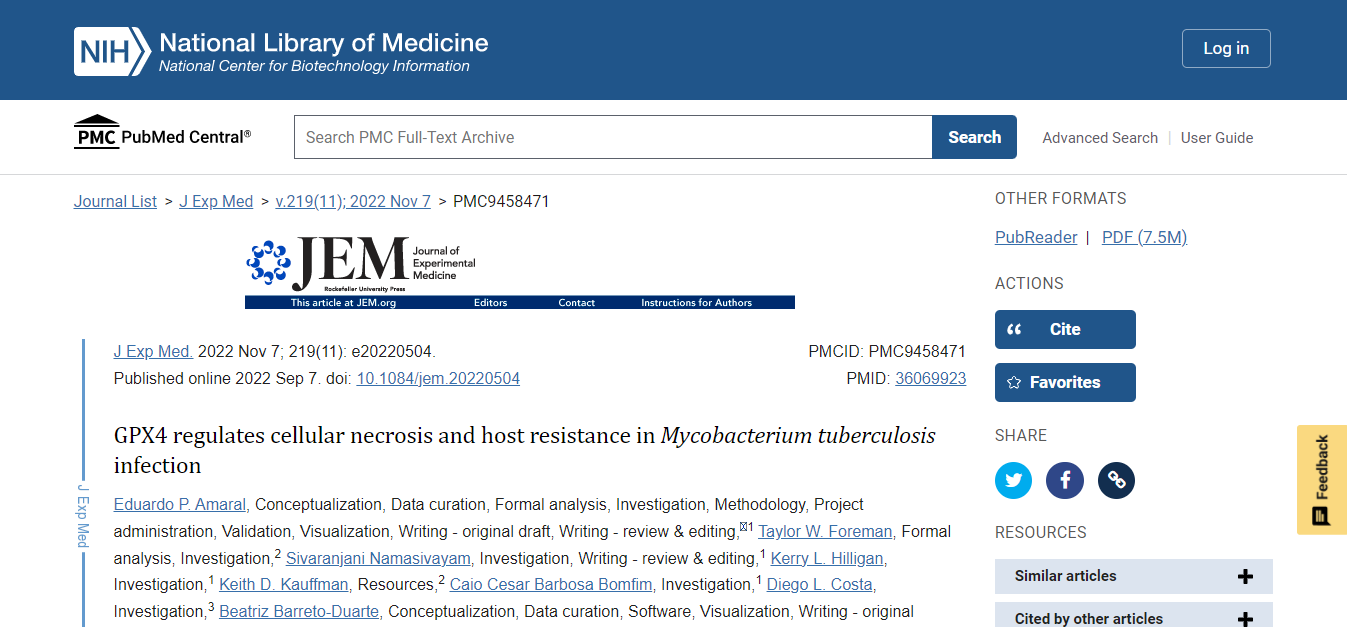
Task: Open the Cite dialog
Action: 1065,329
